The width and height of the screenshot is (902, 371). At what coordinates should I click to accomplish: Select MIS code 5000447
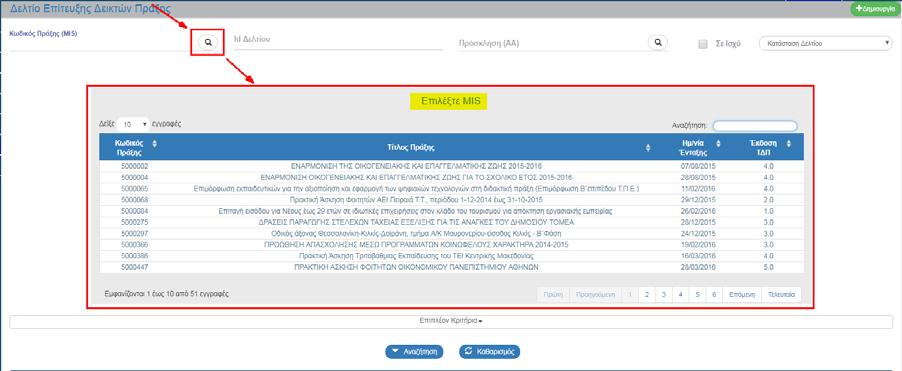click(134, 267)
